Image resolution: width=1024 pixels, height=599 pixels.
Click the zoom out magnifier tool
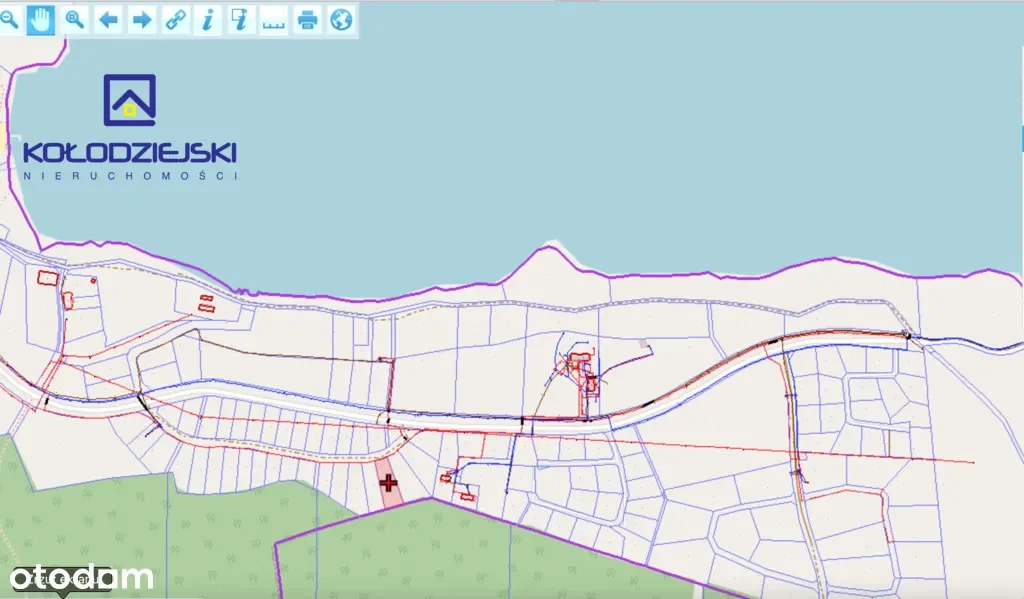[9, 19]
